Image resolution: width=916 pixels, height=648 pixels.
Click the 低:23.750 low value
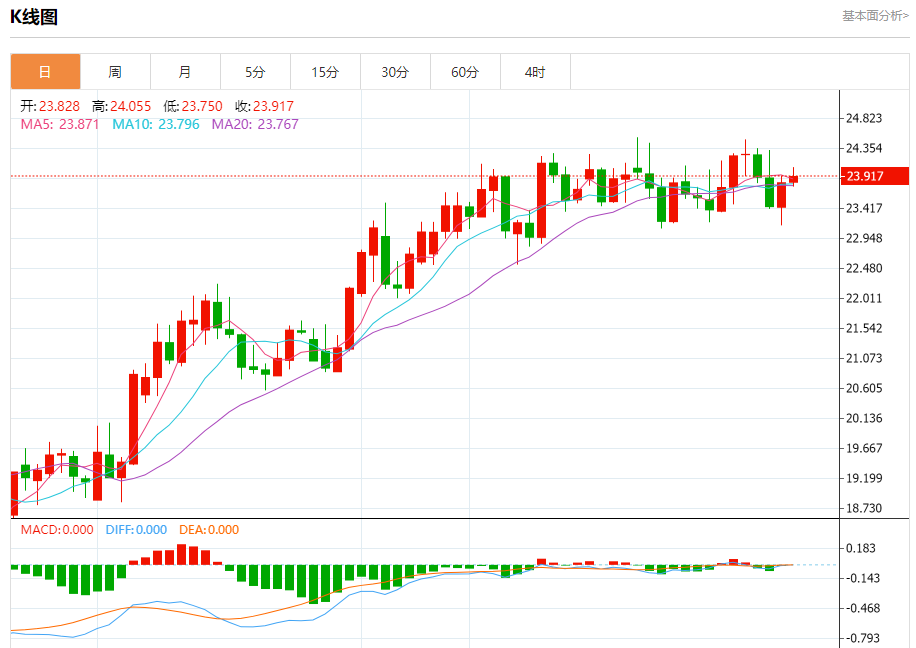pos(193,106)
